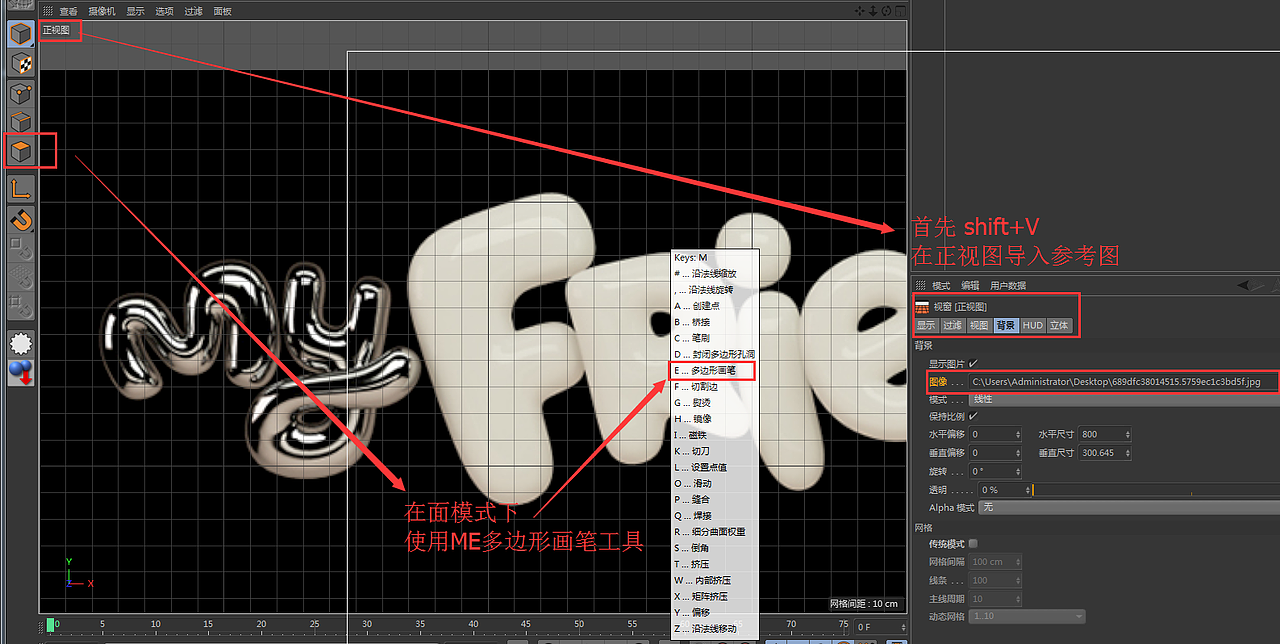Click the green timeline playhead at frame 0

pos(50,625)
